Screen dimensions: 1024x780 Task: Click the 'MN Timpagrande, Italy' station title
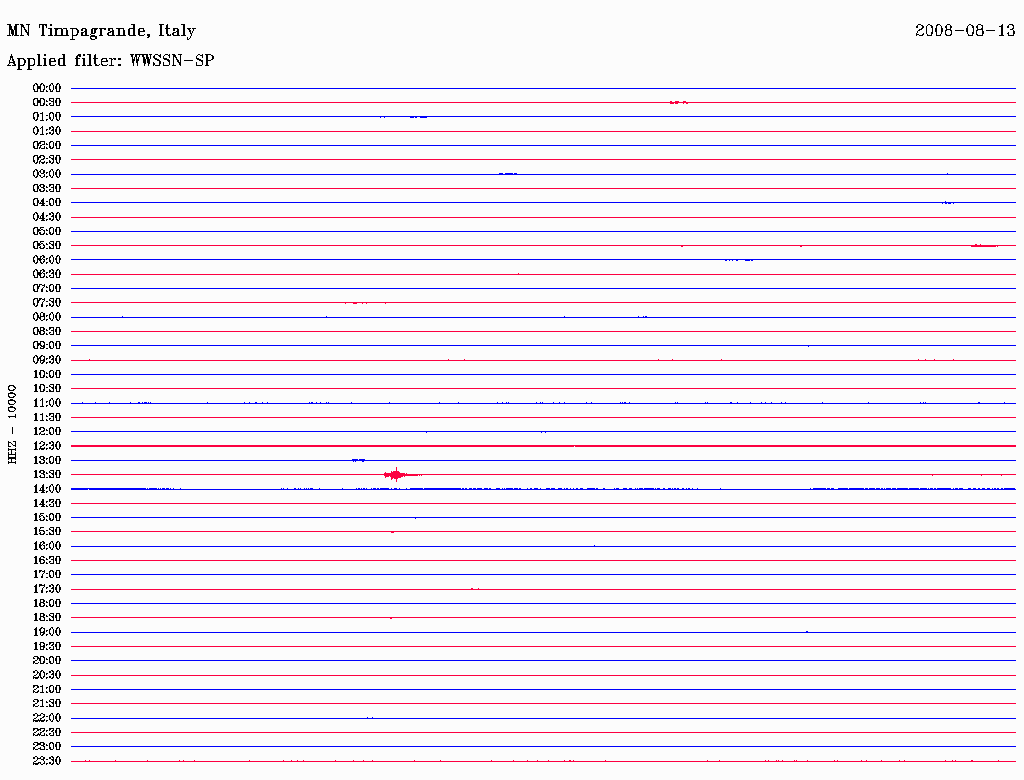point(101,31)
